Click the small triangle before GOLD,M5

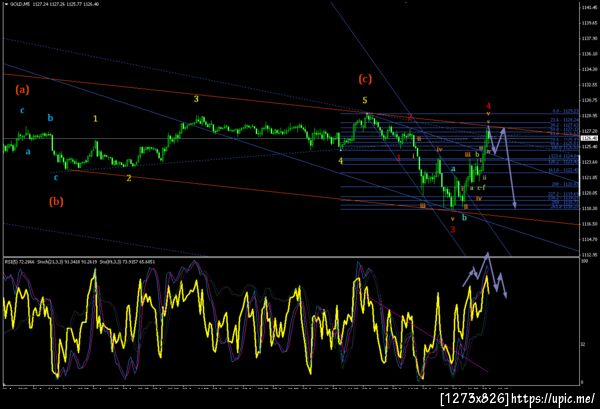(x=6, y=5)
